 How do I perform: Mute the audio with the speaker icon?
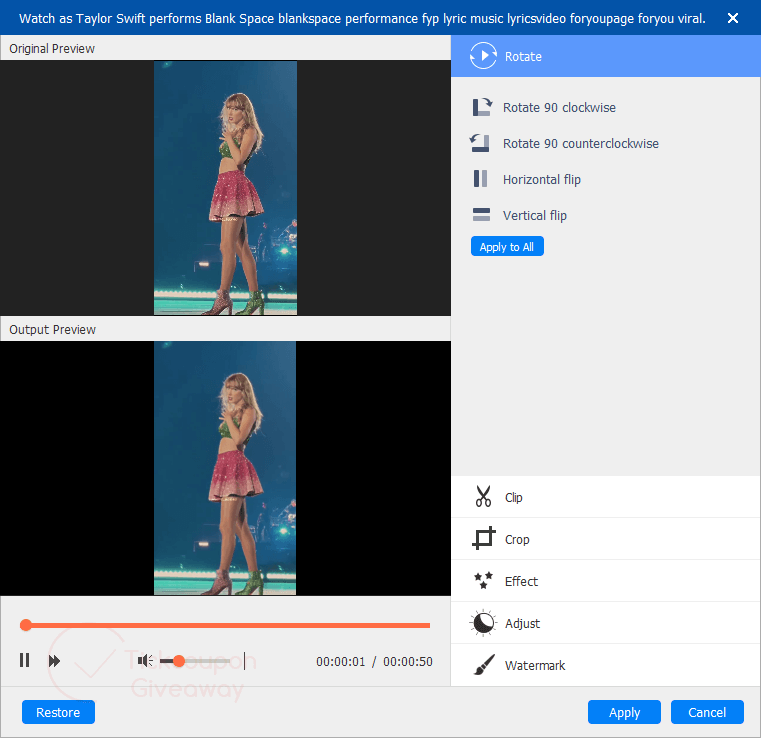tap(145, 660)
